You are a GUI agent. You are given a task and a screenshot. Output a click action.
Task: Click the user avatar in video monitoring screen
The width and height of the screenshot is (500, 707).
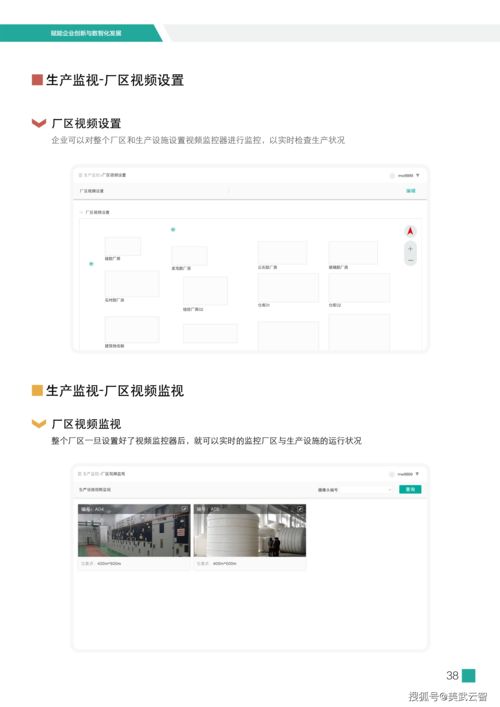tap(391, 474)
